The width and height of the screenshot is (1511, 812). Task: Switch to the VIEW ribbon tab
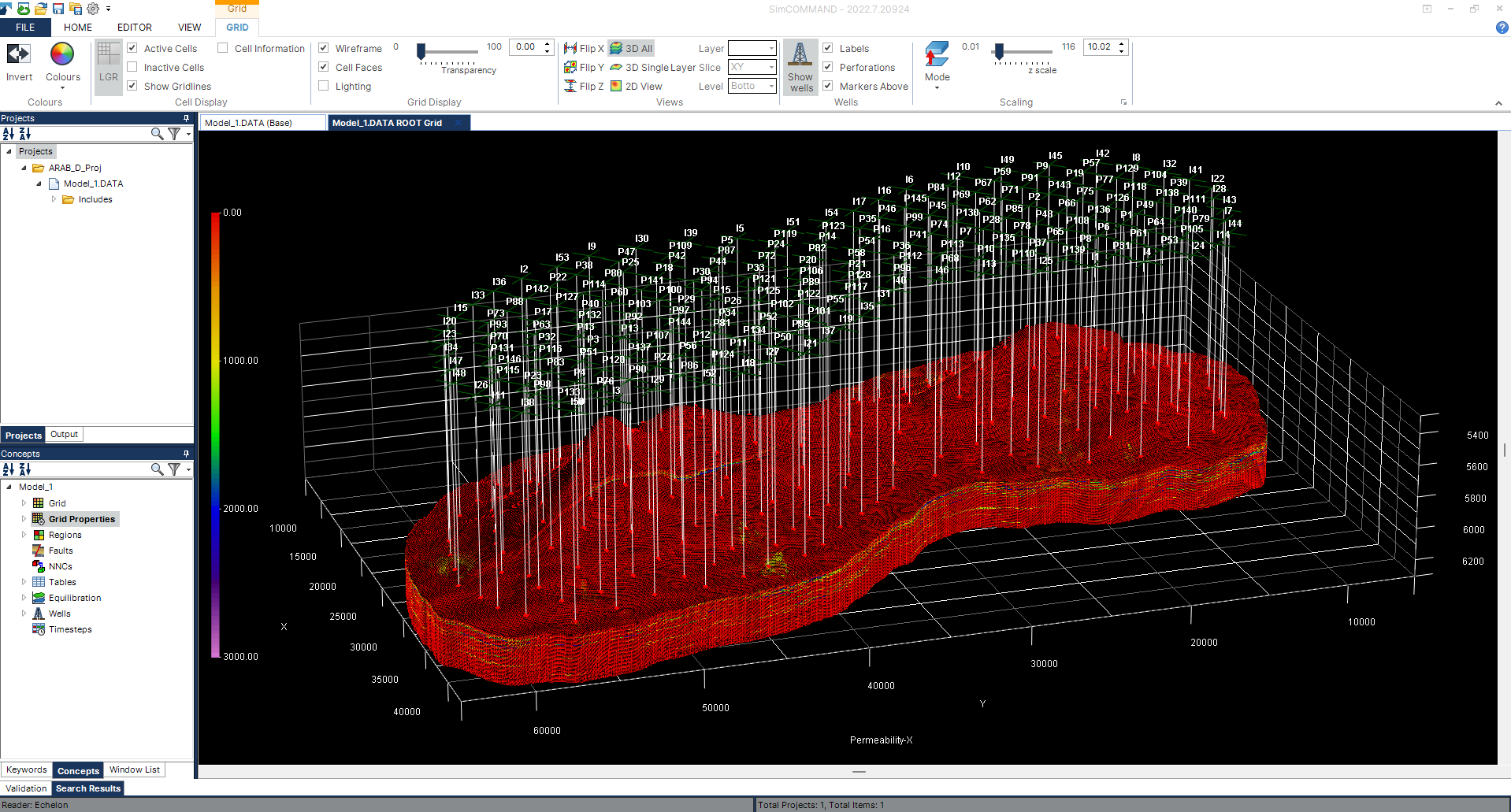(189, 28)
